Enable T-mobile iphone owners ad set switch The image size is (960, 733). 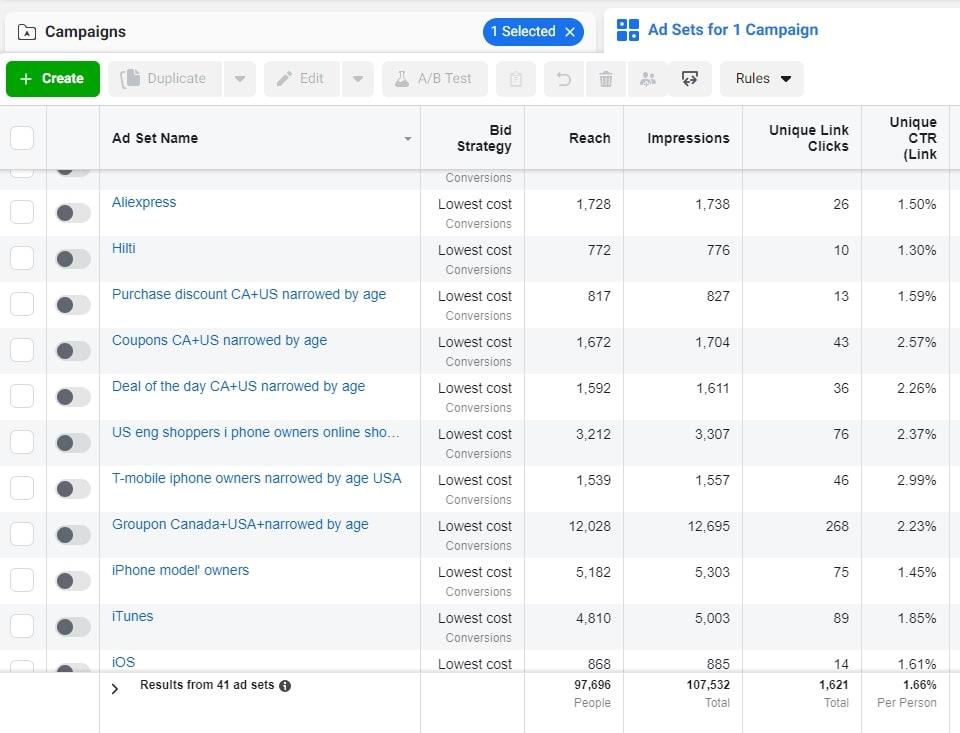pyautogui.click(x=73, y=489)
